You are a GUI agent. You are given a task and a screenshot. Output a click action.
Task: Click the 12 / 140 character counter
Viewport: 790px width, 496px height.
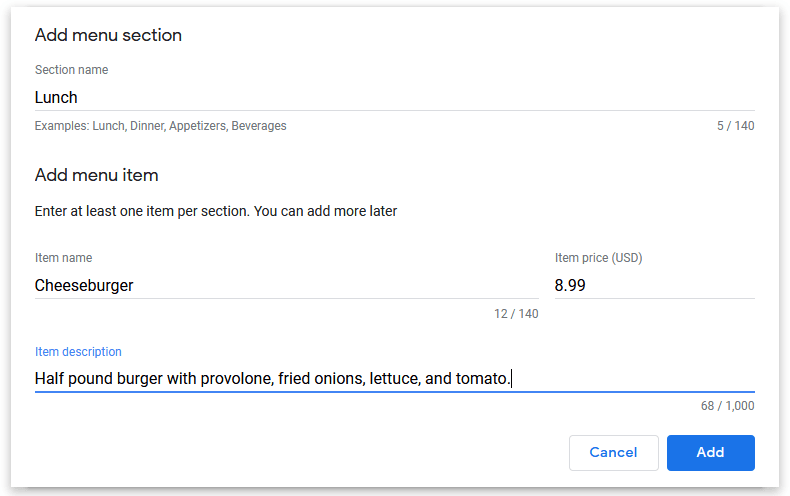(x=516, y=314)
